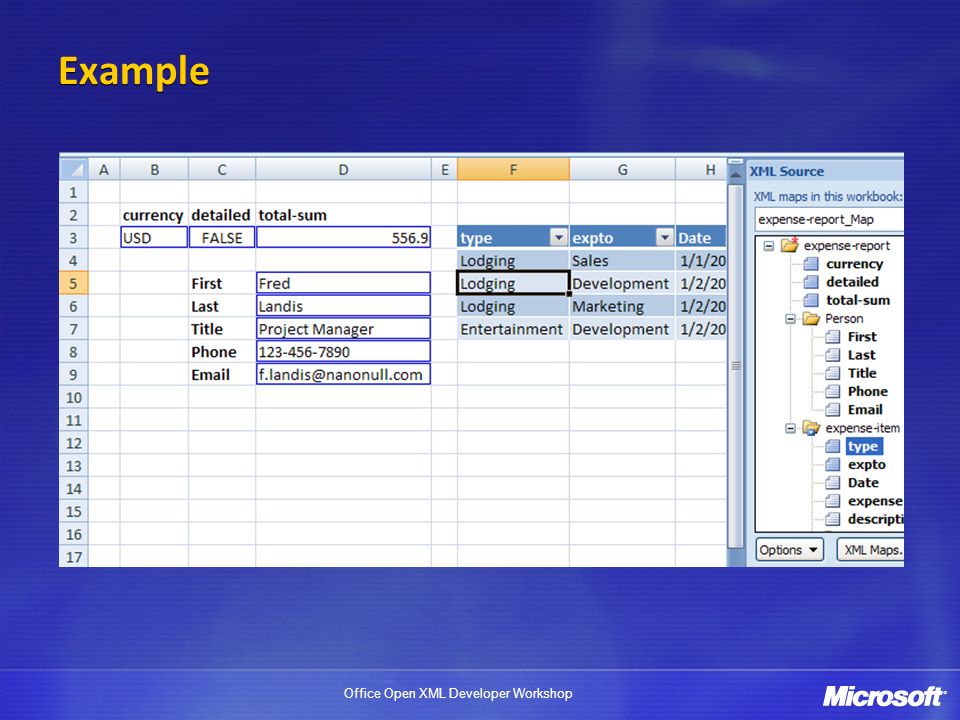Image resolution: width=960 pixels, height=720 pixels.
Task: Select the currency item in XML tree
Action: (854, 264)
